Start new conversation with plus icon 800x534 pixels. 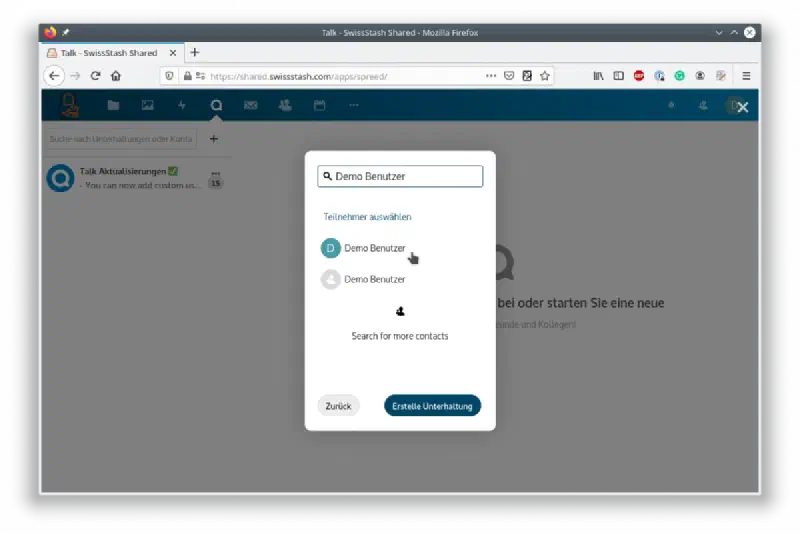214,139
